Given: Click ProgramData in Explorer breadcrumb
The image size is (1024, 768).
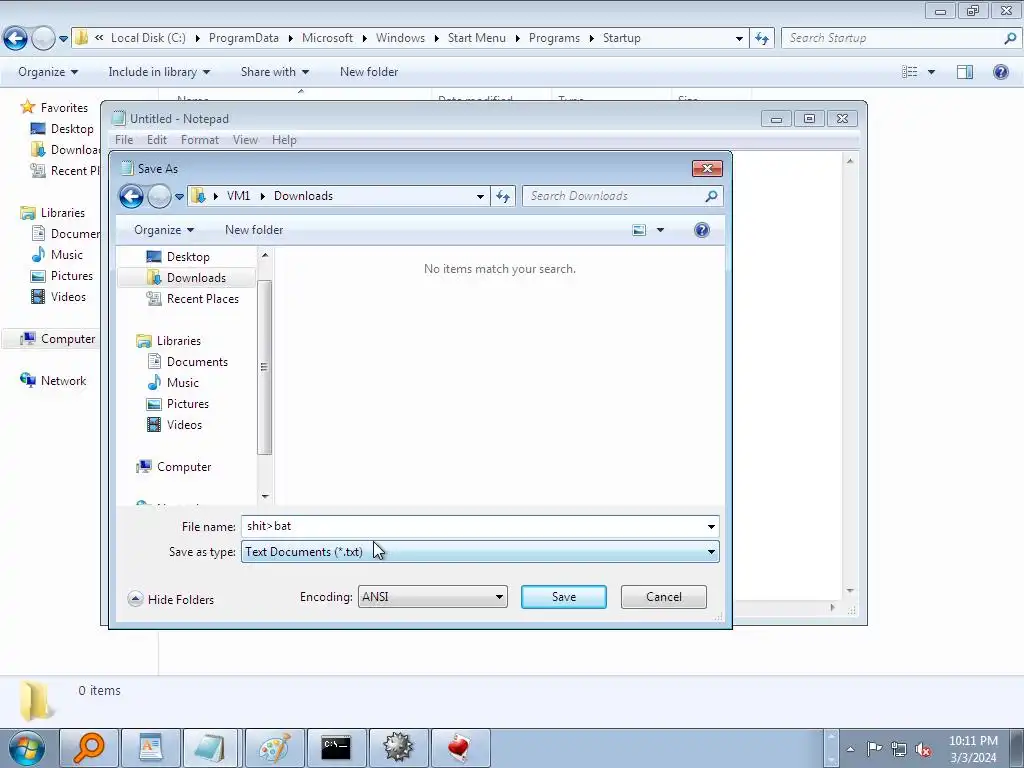Looking at the screenshot, I should coord(244,38).
